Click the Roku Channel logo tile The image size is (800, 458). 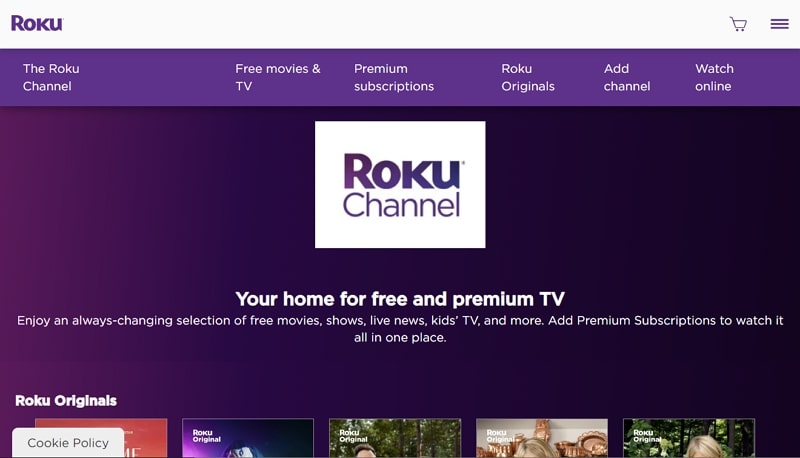tap(400, 185)
